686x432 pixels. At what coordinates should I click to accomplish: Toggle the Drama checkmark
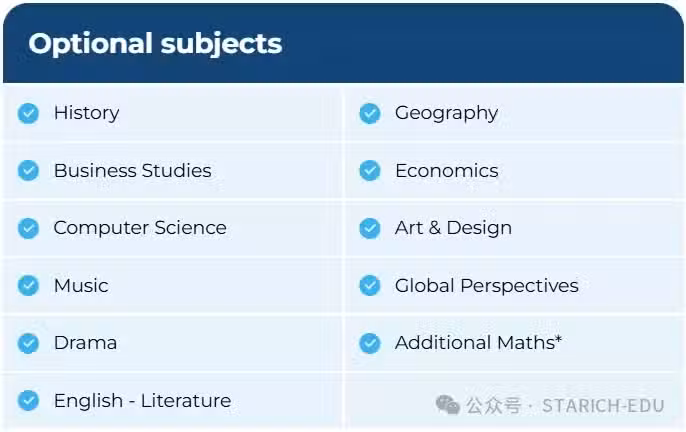click(x=28, y=344)
